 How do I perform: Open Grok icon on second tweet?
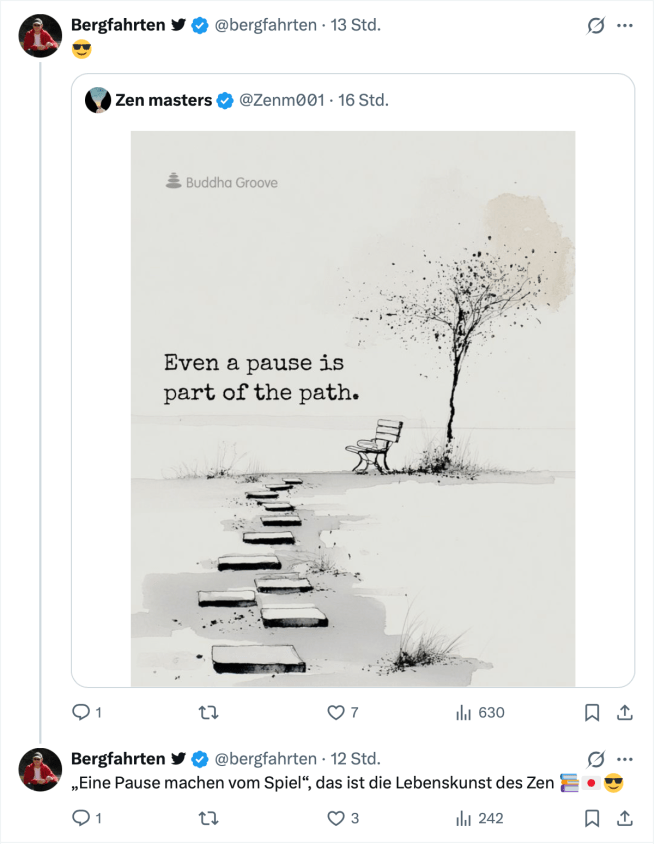click(596, 759)
